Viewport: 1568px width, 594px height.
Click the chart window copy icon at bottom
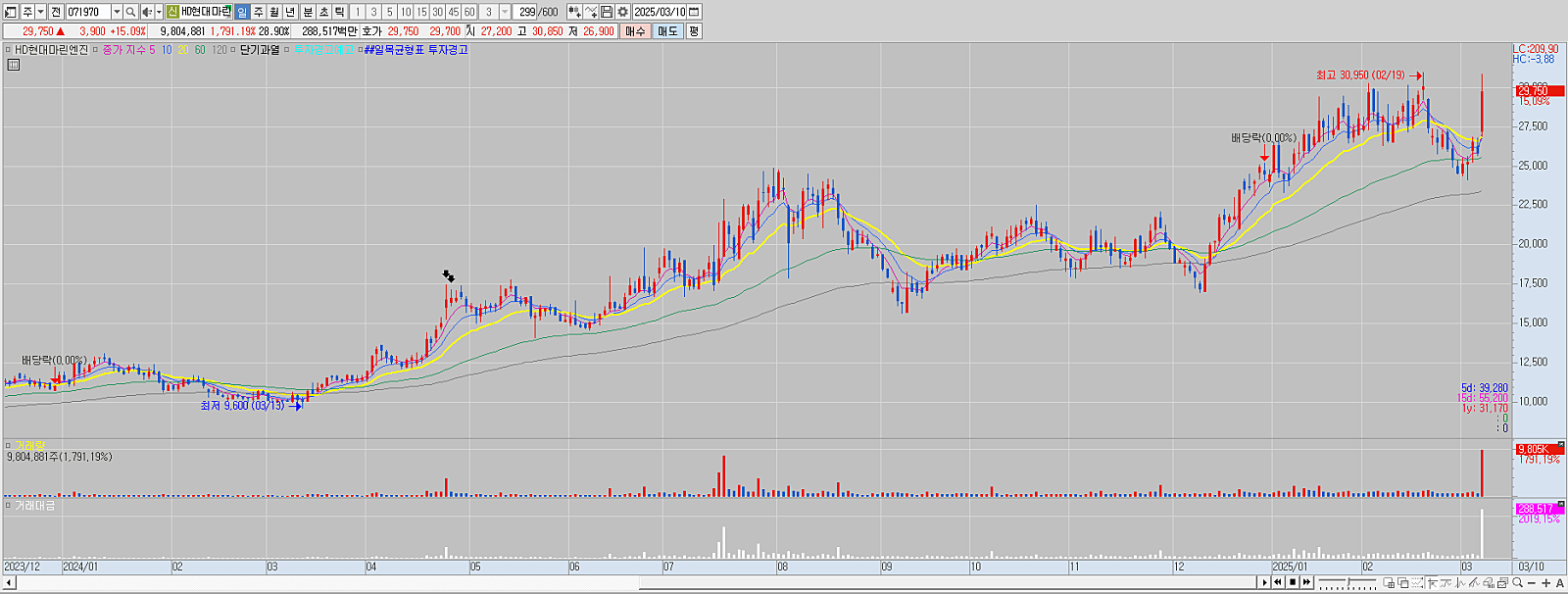coord(1502,582)
